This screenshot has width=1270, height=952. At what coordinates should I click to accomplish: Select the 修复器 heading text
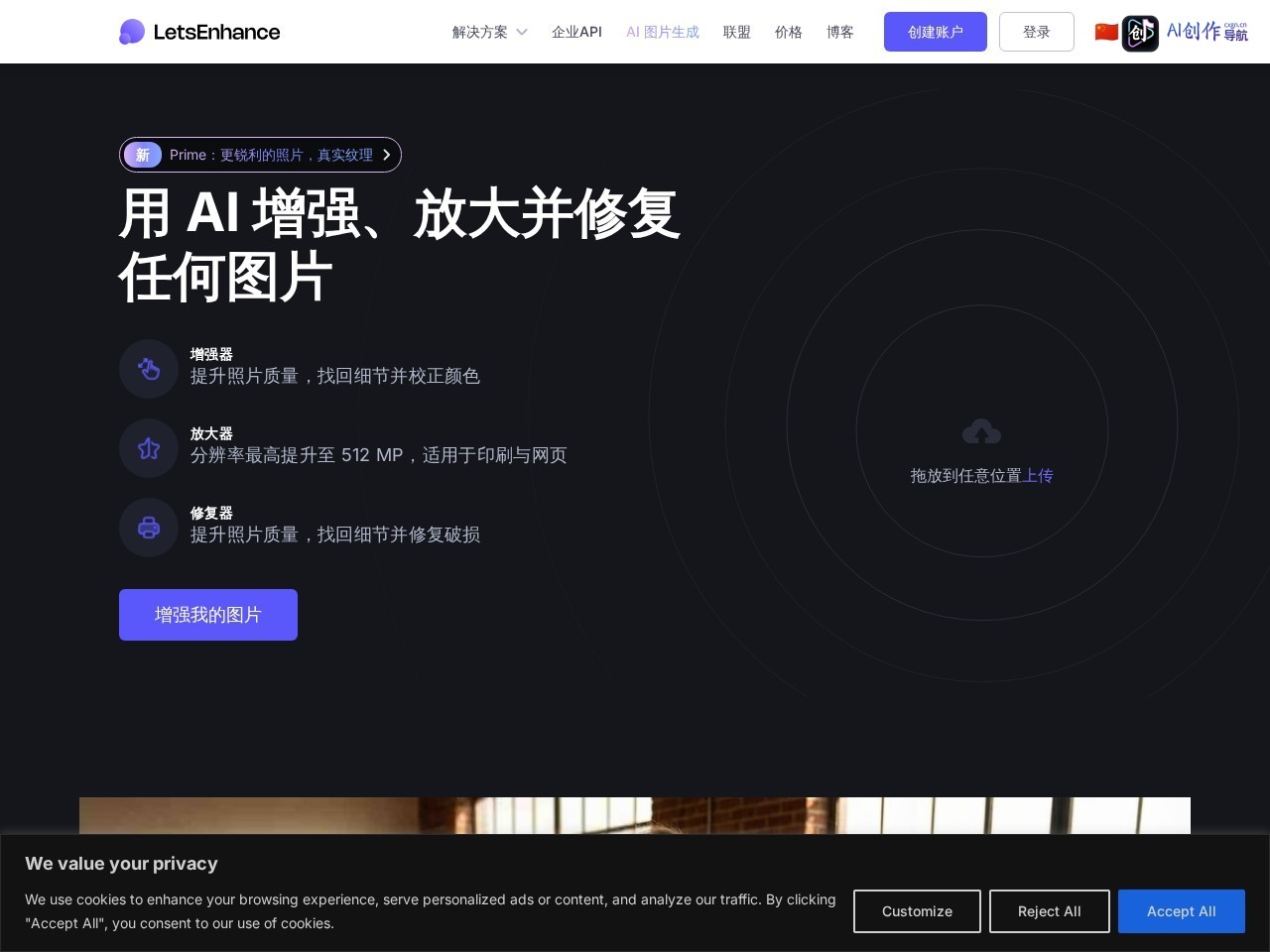pos(211,513)
